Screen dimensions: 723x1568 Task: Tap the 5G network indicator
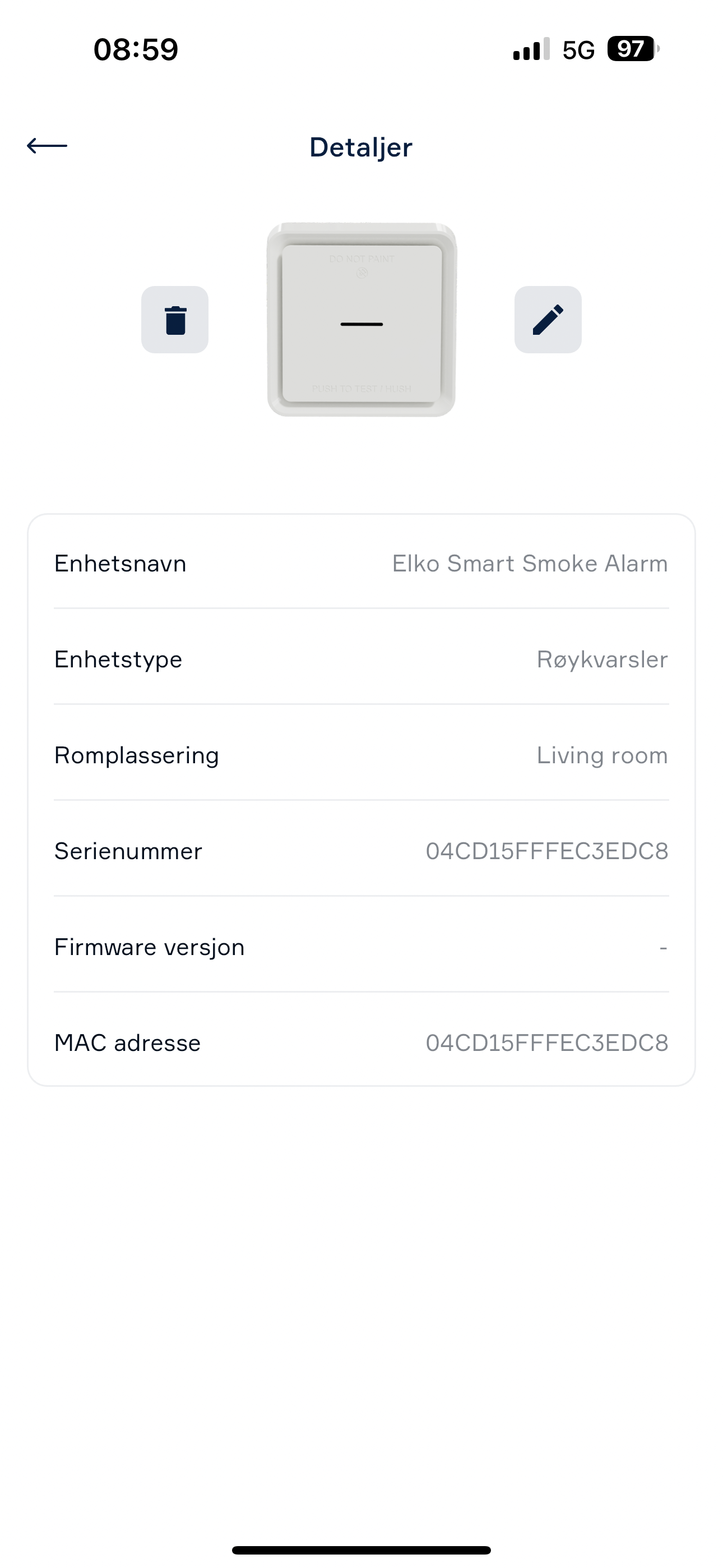[x=578, y=50]
